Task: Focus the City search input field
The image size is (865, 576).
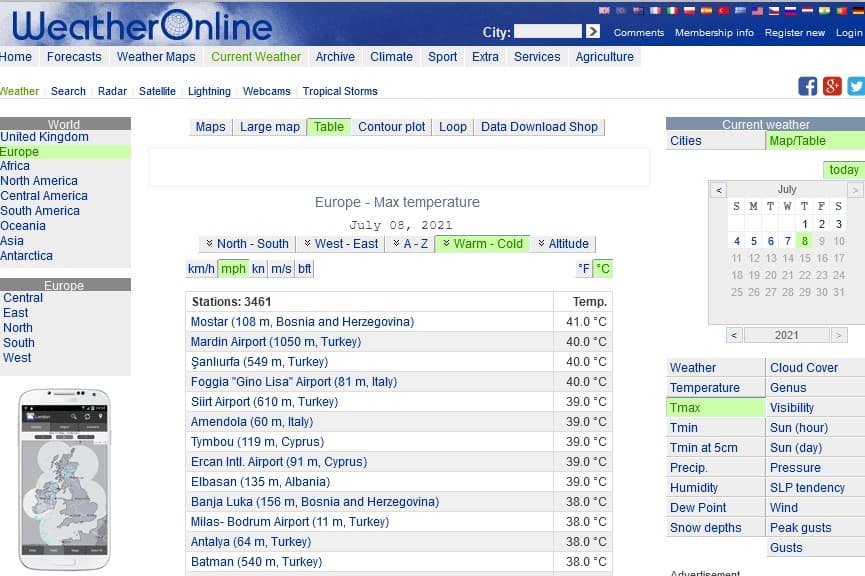Action: [548, 31]
